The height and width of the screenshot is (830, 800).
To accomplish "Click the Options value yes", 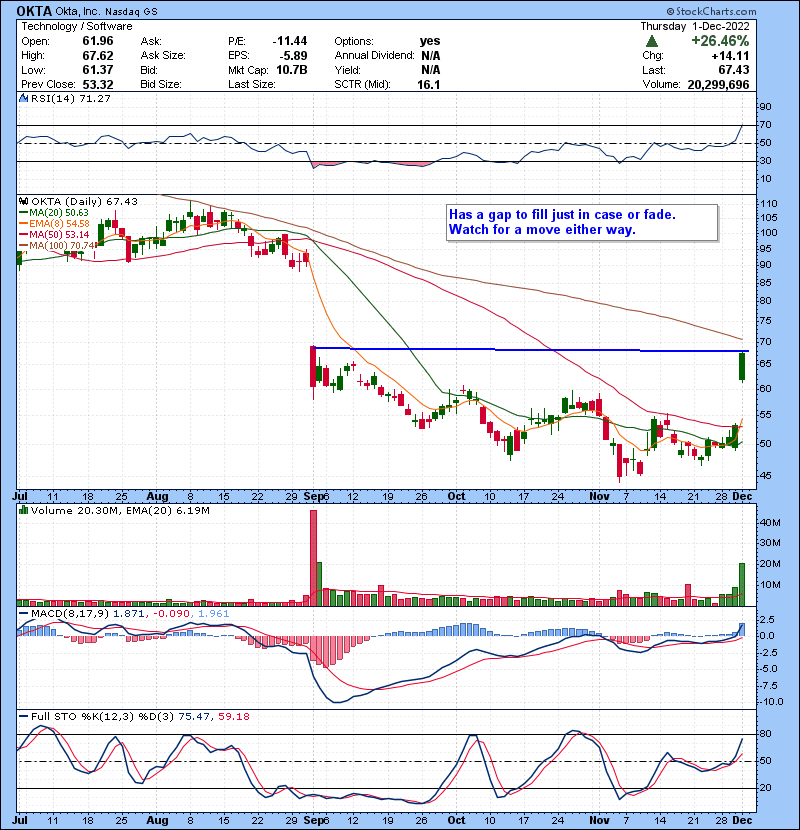I will [430, 41].
